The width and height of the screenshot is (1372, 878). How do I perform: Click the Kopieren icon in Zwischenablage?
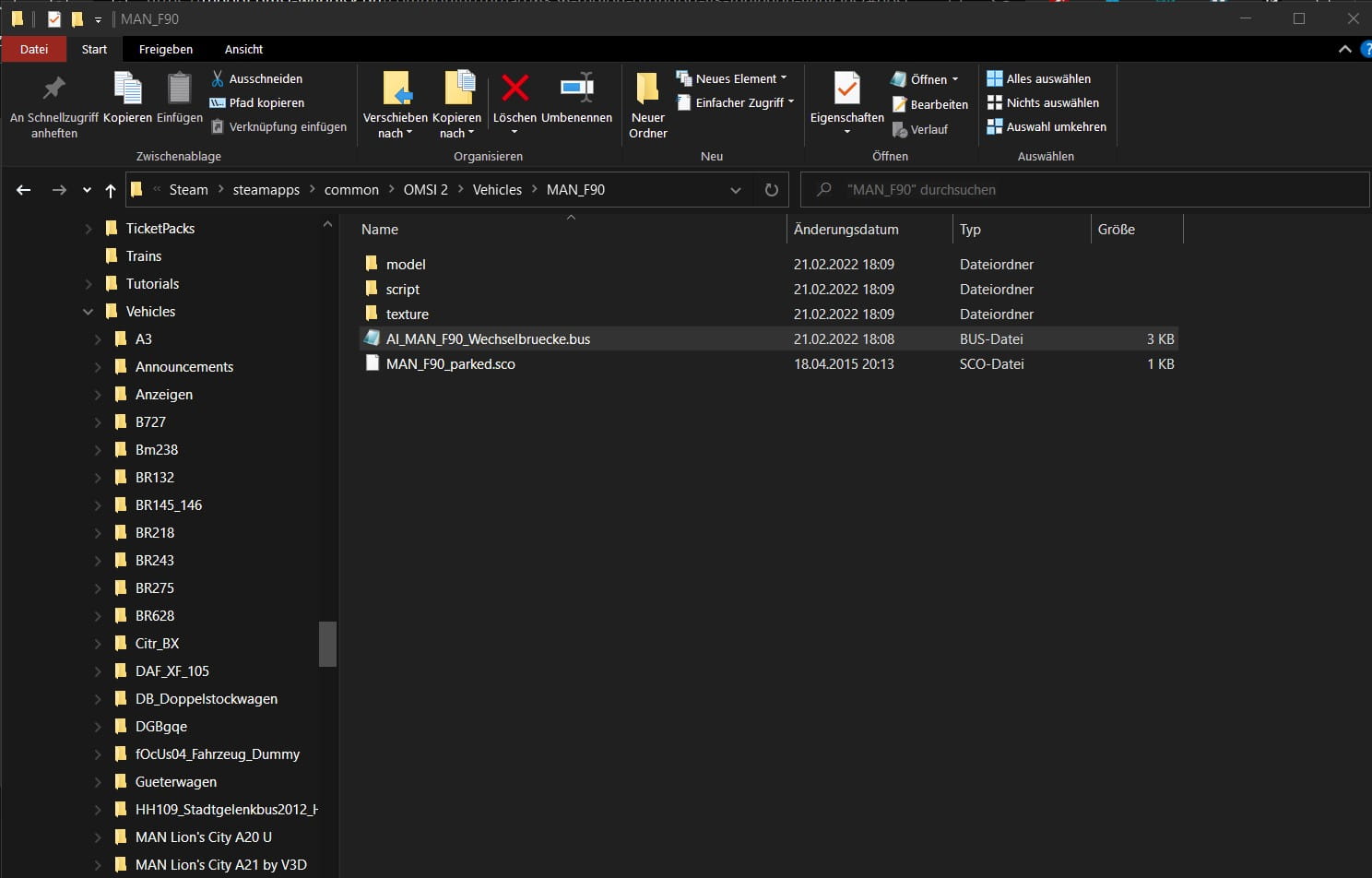coord(127,89)
